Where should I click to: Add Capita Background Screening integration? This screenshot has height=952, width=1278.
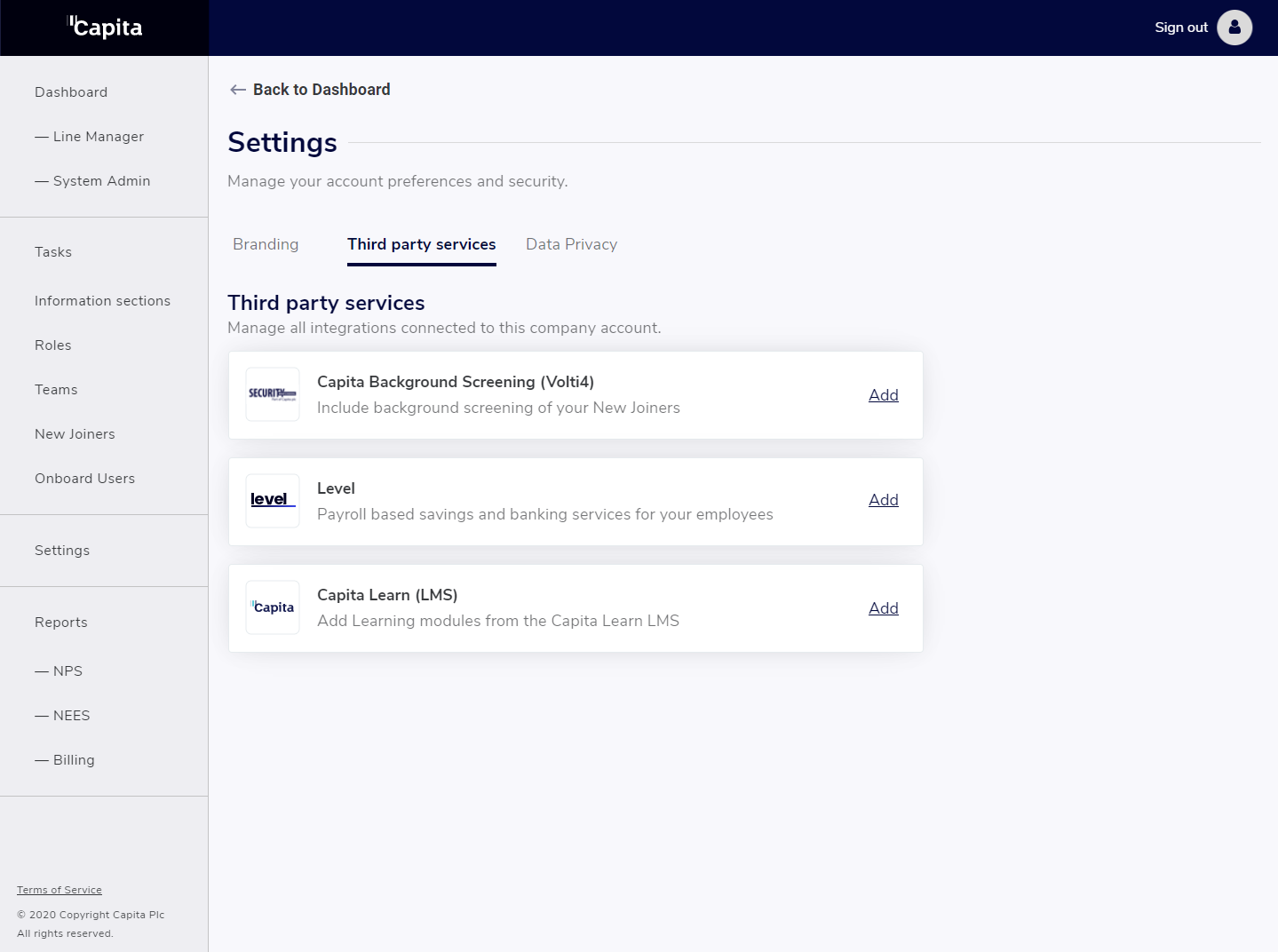coord(883,395)
